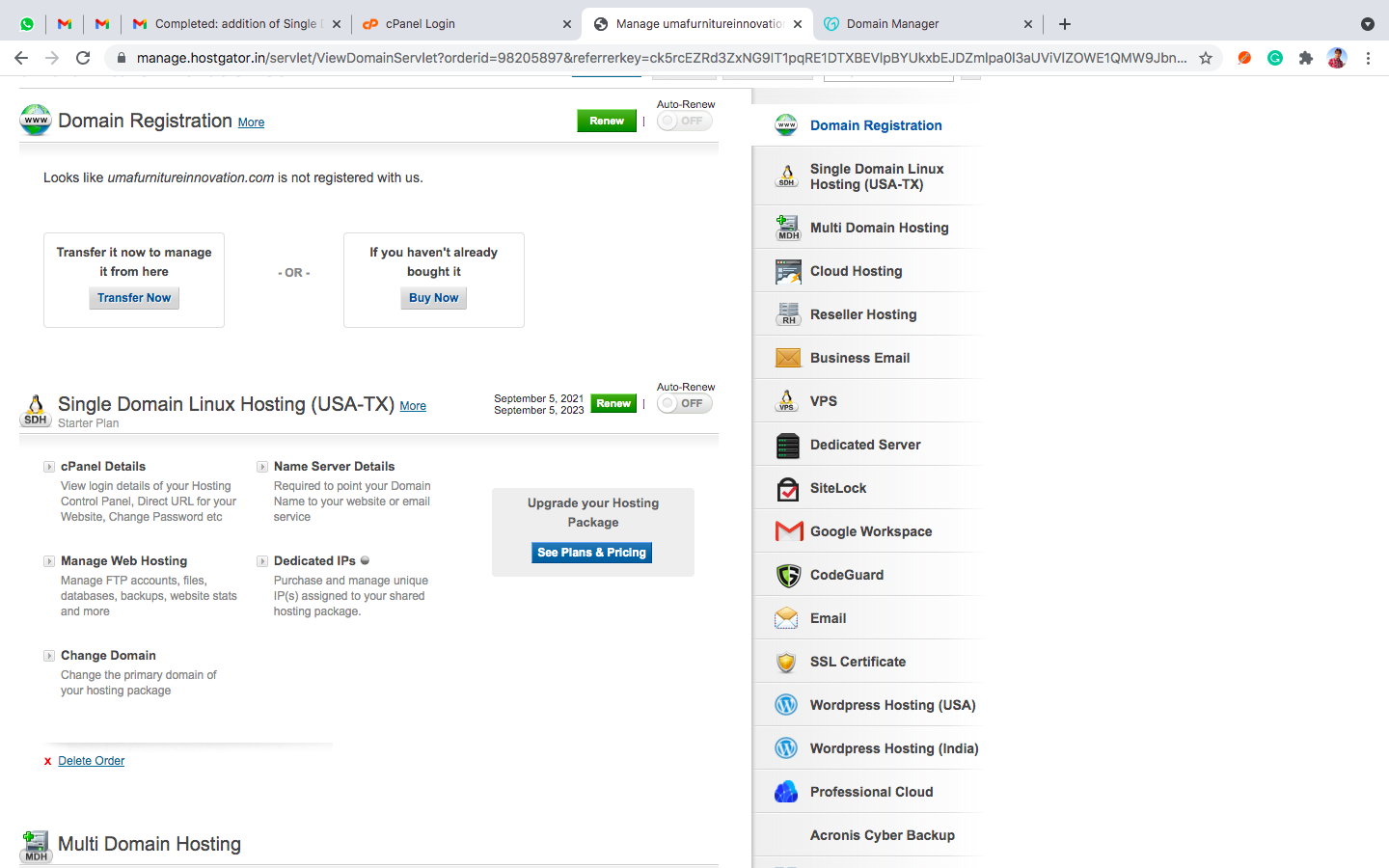This screenshot has width=1389, height=868.
Task: Expand cPanel Details arrow
Action: (49, 467)
